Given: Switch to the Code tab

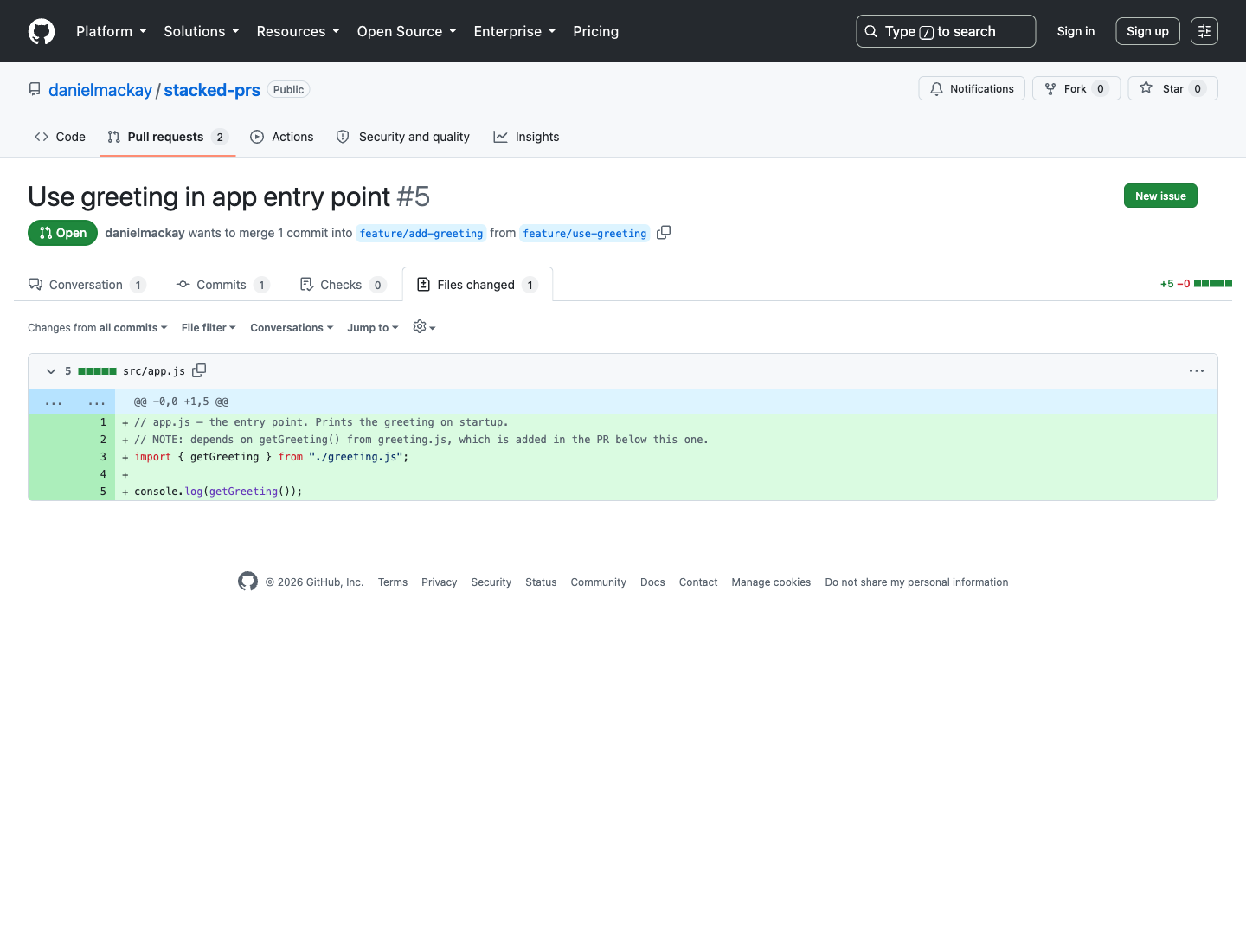Looking at the screenshot, I should (60, 137).
